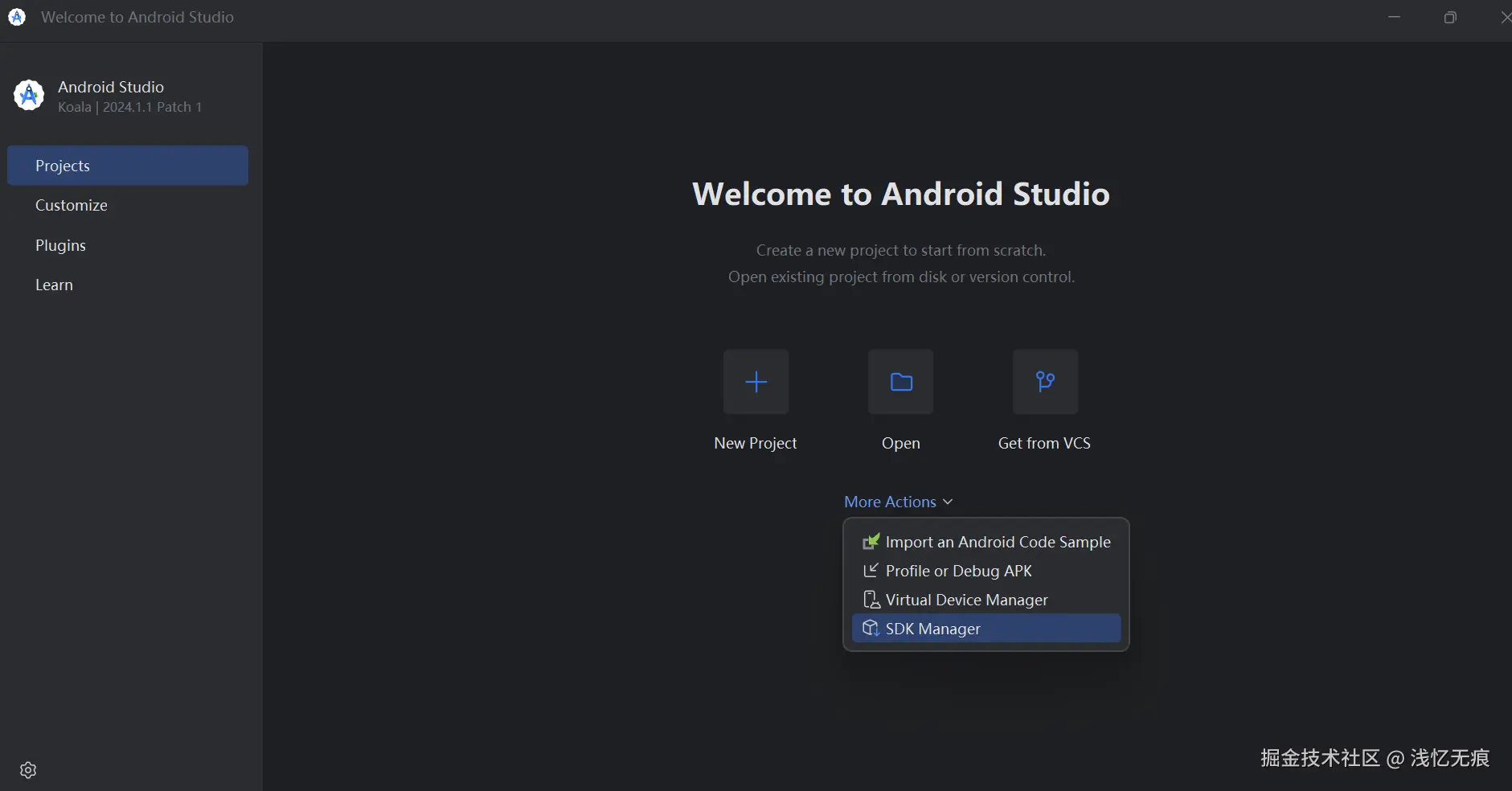This screenshot has height=791, width=1512.
Task: Select Profile or Debug APK entry
Action: (x=986, y=571)
